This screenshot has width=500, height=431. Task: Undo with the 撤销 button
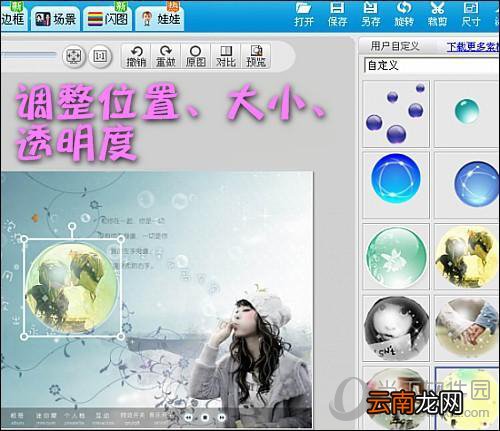(x=136, y=56)
